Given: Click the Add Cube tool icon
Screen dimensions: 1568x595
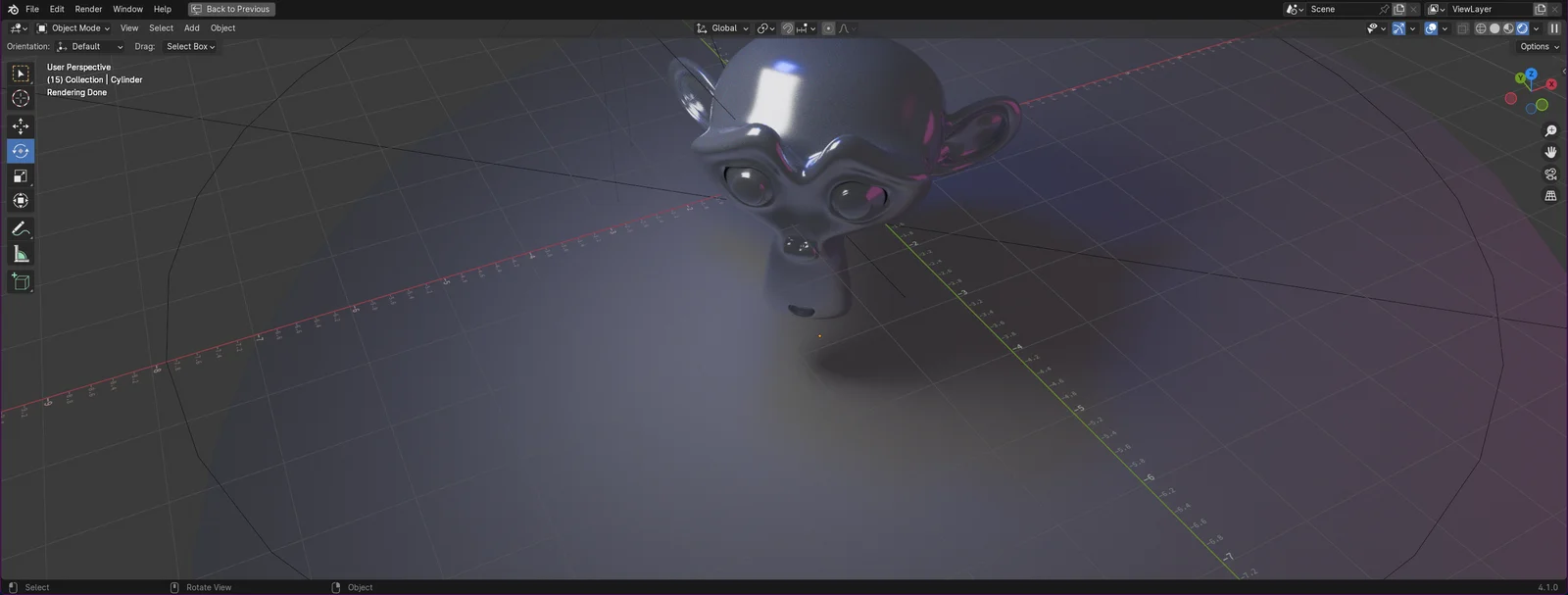Looking at the screenshot, I should pos(21,282).
